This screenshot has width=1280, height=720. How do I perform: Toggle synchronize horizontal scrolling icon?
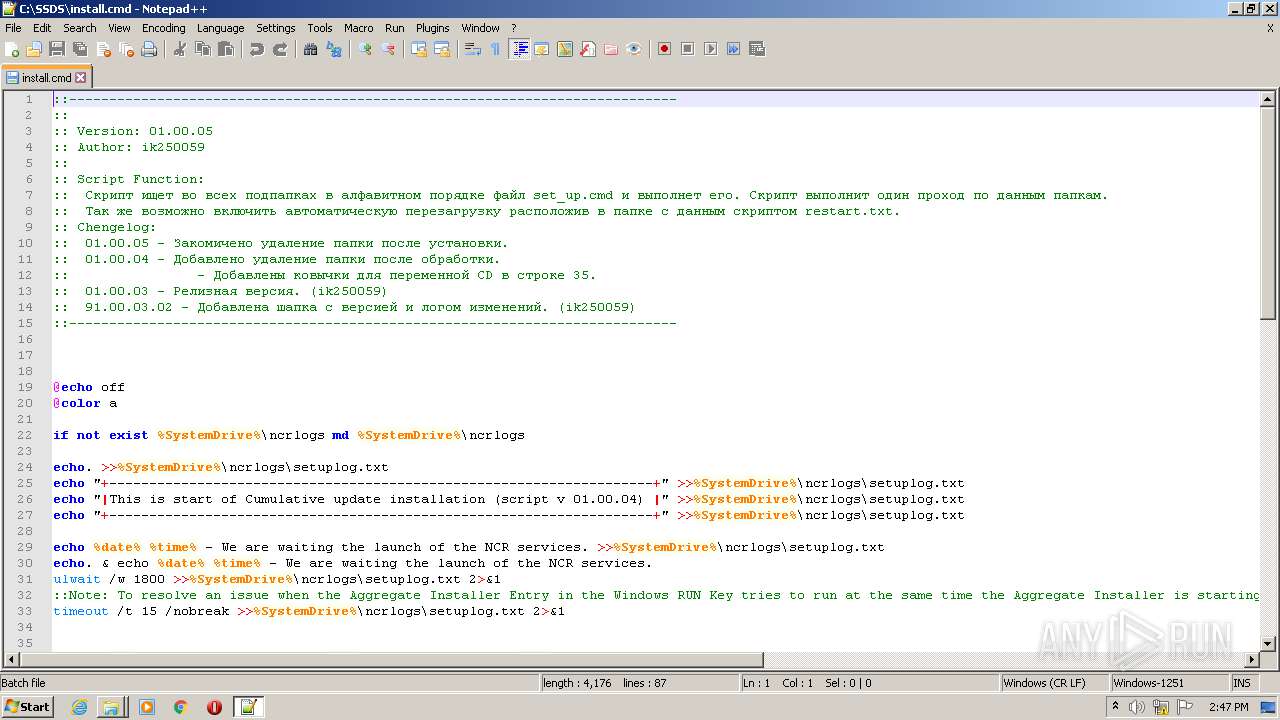(x=442, y=49)
